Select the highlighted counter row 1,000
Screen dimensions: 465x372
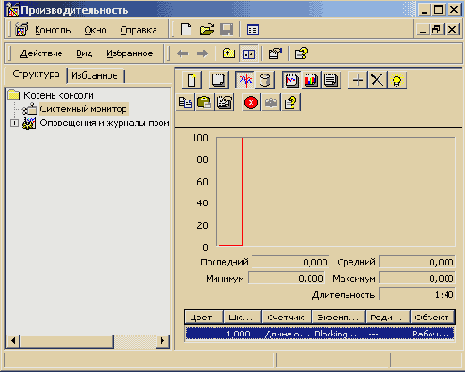click(x=320, y=334)
